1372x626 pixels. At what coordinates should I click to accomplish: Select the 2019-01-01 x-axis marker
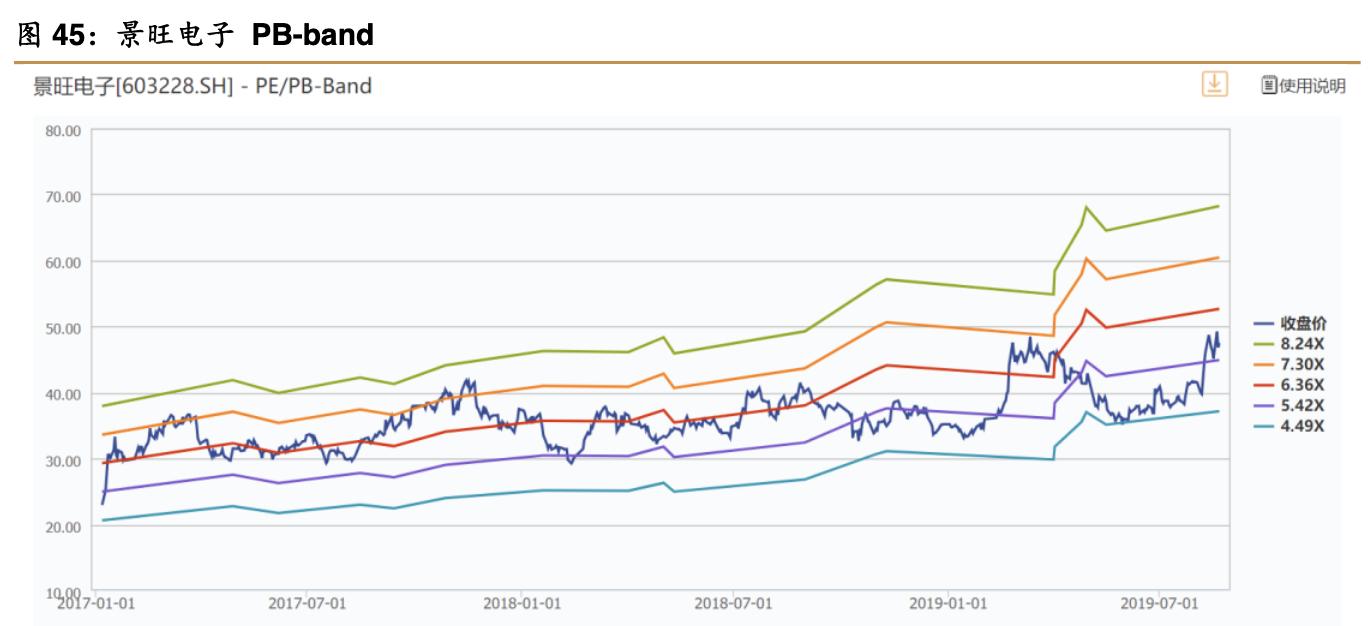point(948,604)
